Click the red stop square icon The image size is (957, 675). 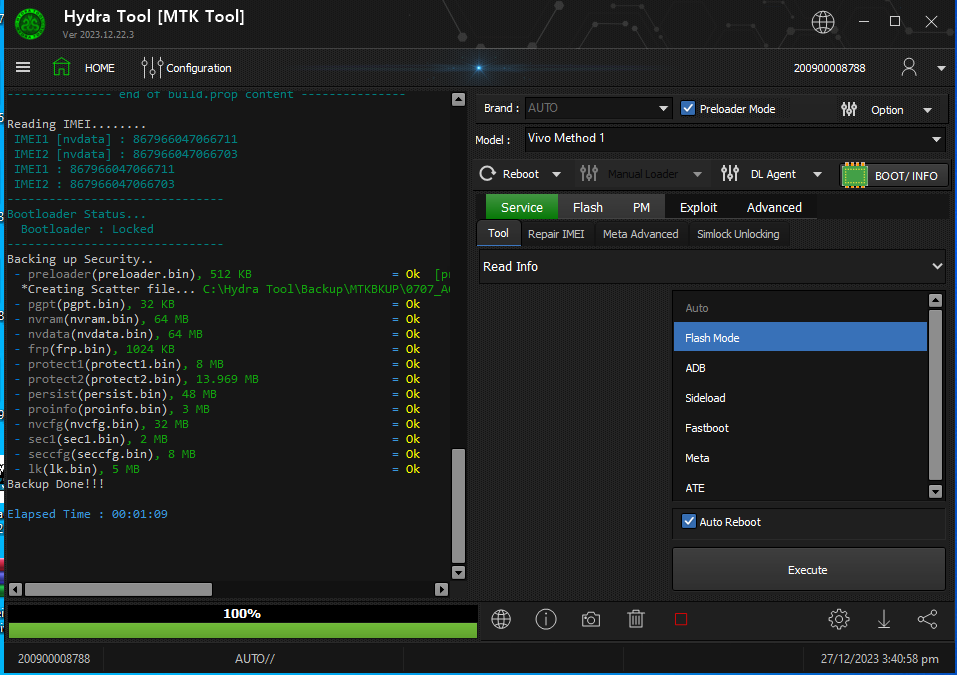pos(681,619)
